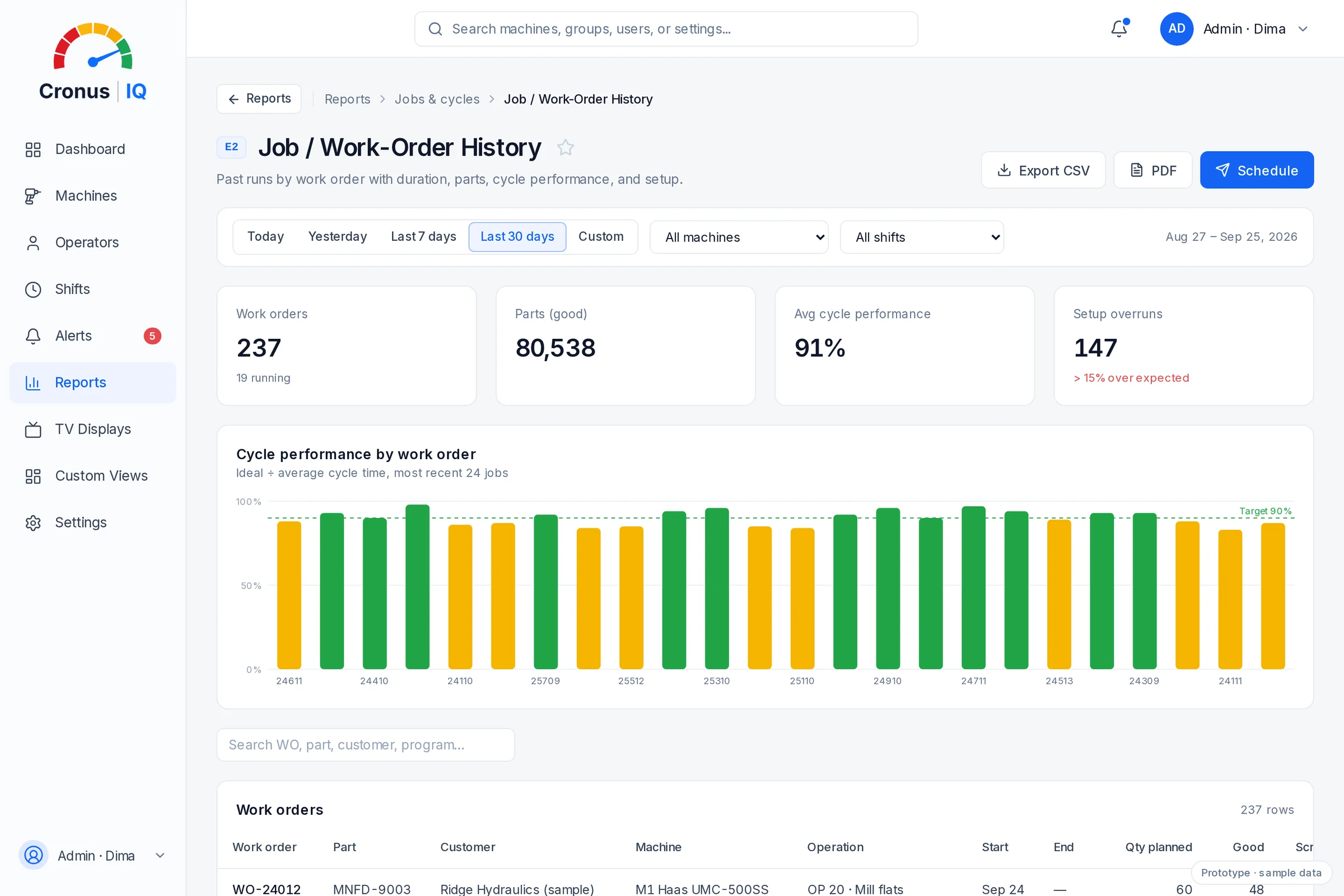Click the Prototype · sample data badge
This screenshot has height=896, width=1344.
tap(1261, 872)
